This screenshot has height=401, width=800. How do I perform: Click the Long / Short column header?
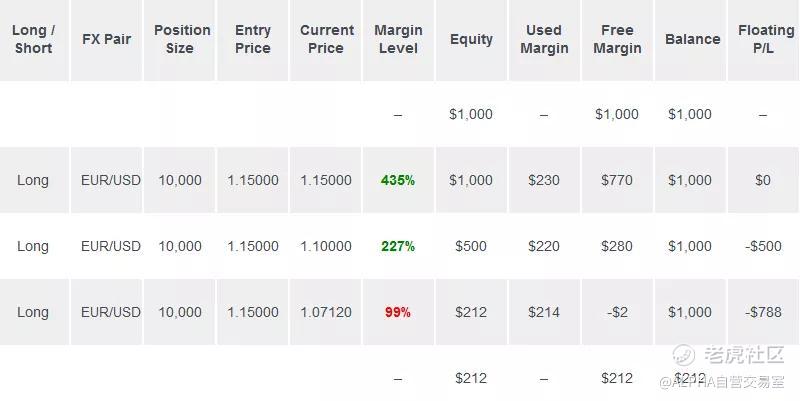coord(33,39)
